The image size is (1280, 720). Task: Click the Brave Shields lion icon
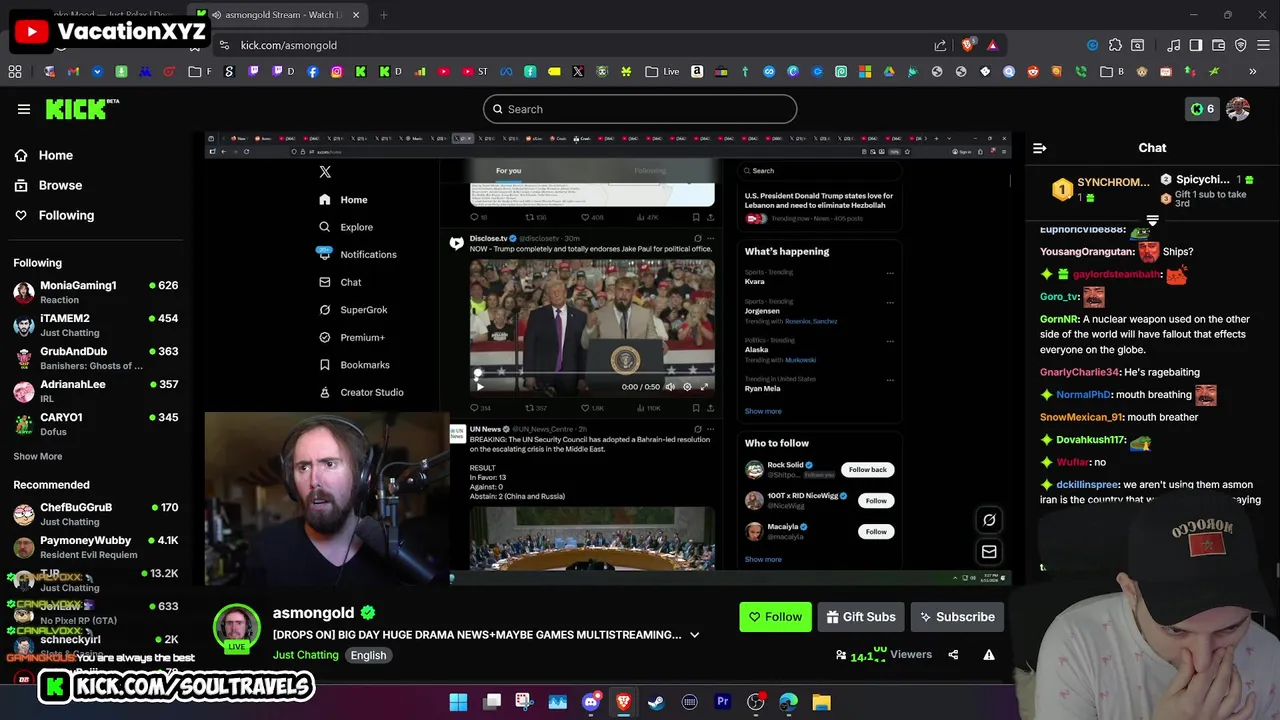[x=967, y=45]
